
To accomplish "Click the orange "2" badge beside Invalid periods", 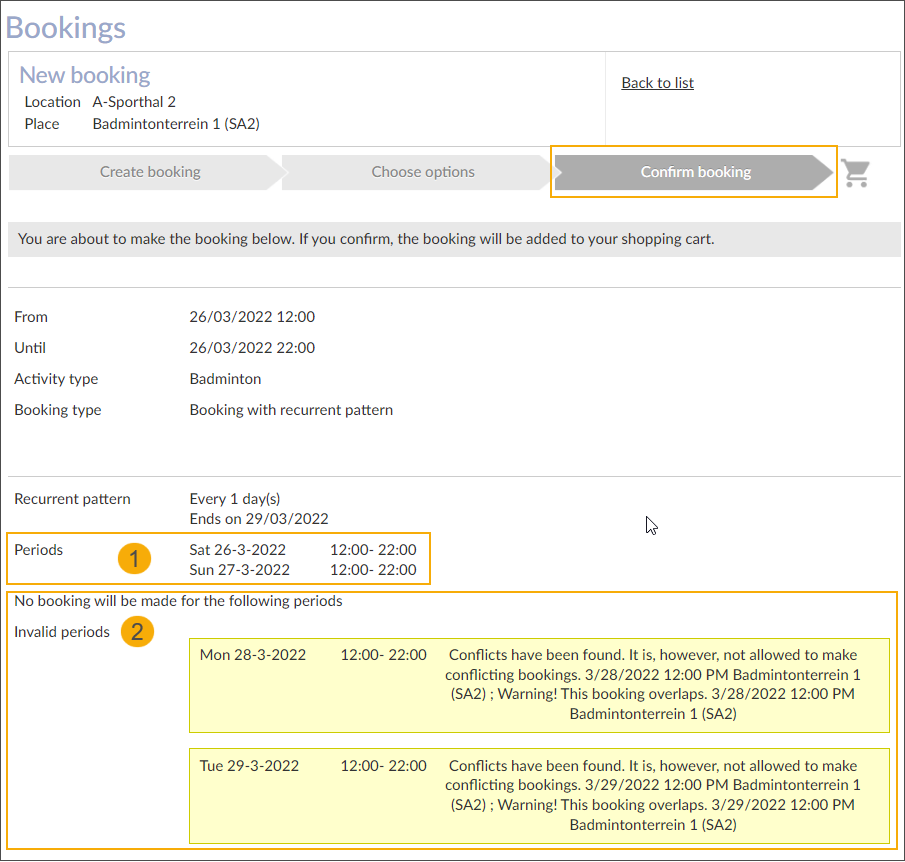I will (x=137, y=632).
